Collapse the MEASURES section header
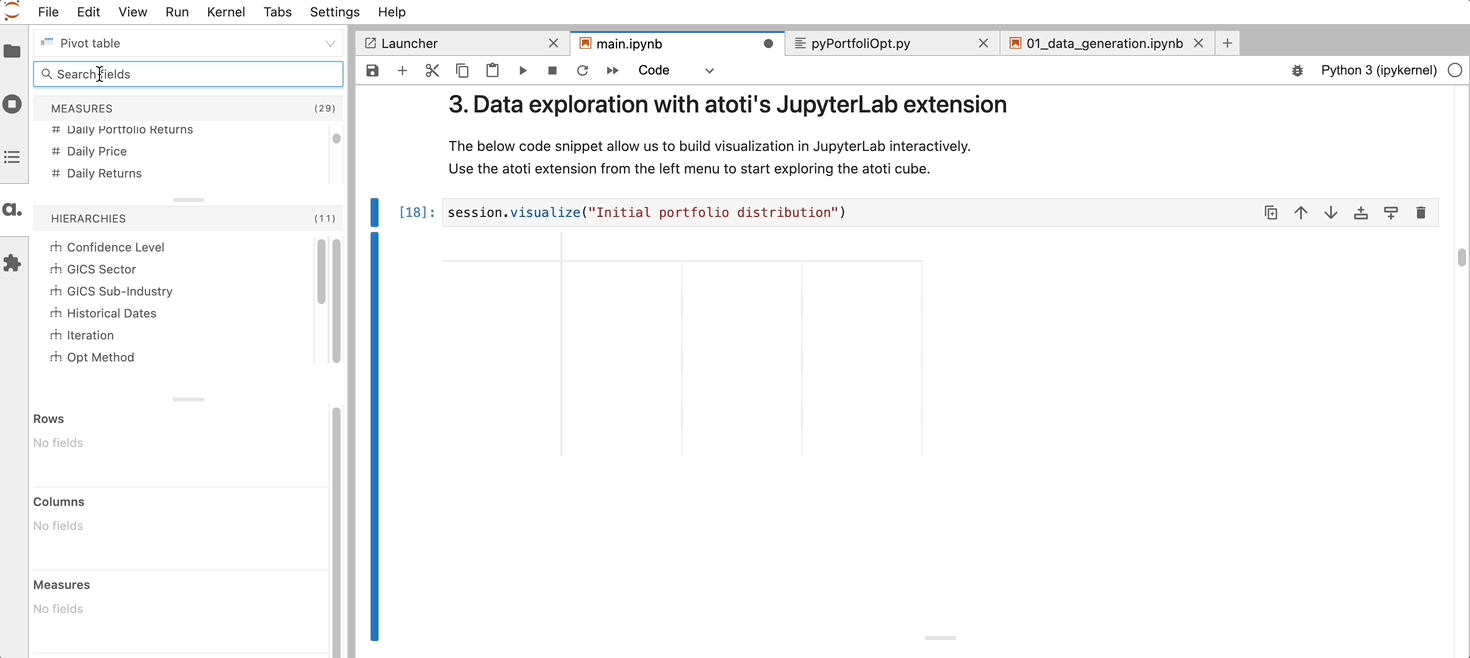1470x658 pixels. pos(188,108)
